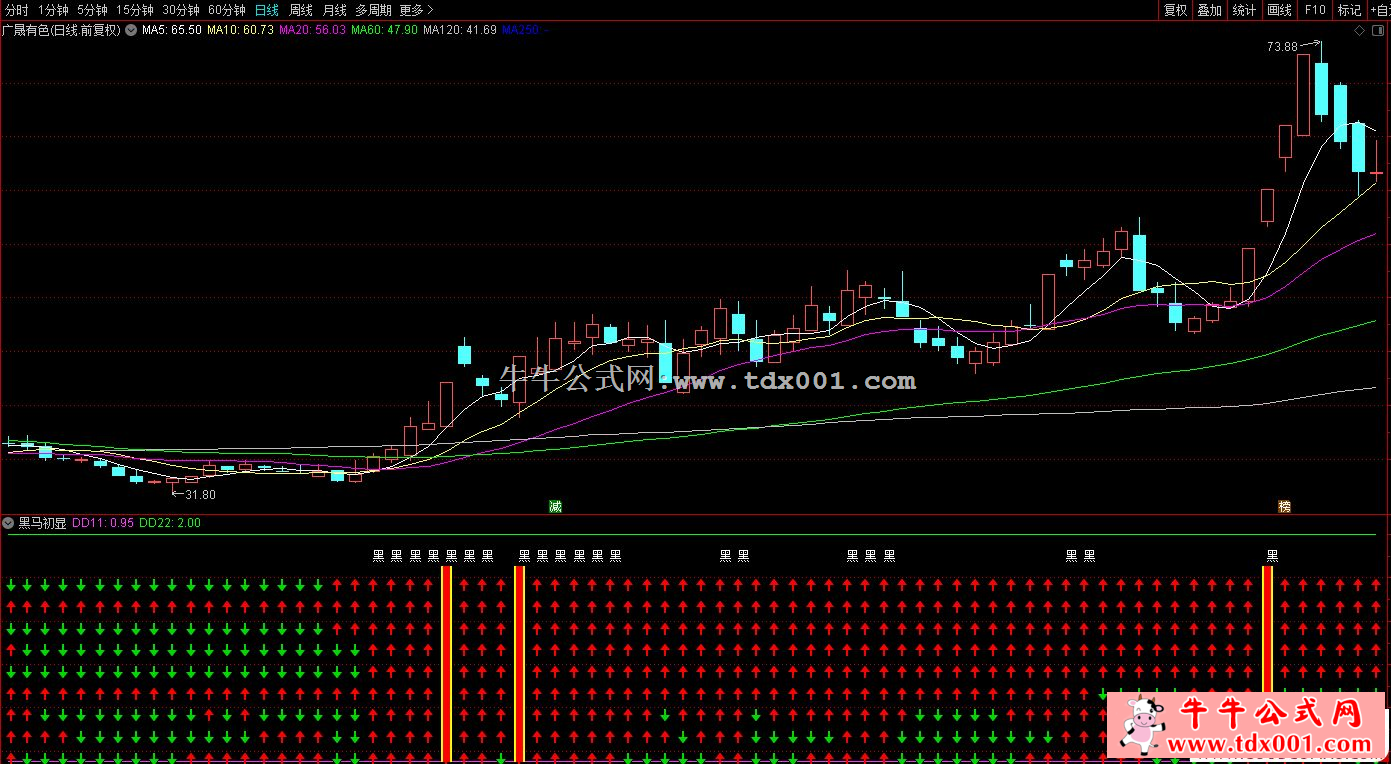1391x764 pixels.
Task: Activate the 画线 drawing tool
Action: pos(1279,10)
